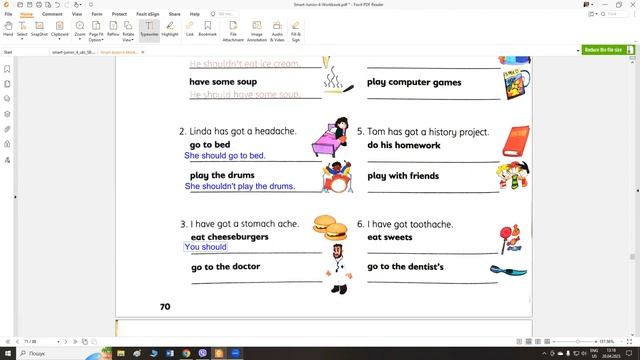640x360 pixels.
Task: Open the Windows Start menu
Action: (8, 353)
